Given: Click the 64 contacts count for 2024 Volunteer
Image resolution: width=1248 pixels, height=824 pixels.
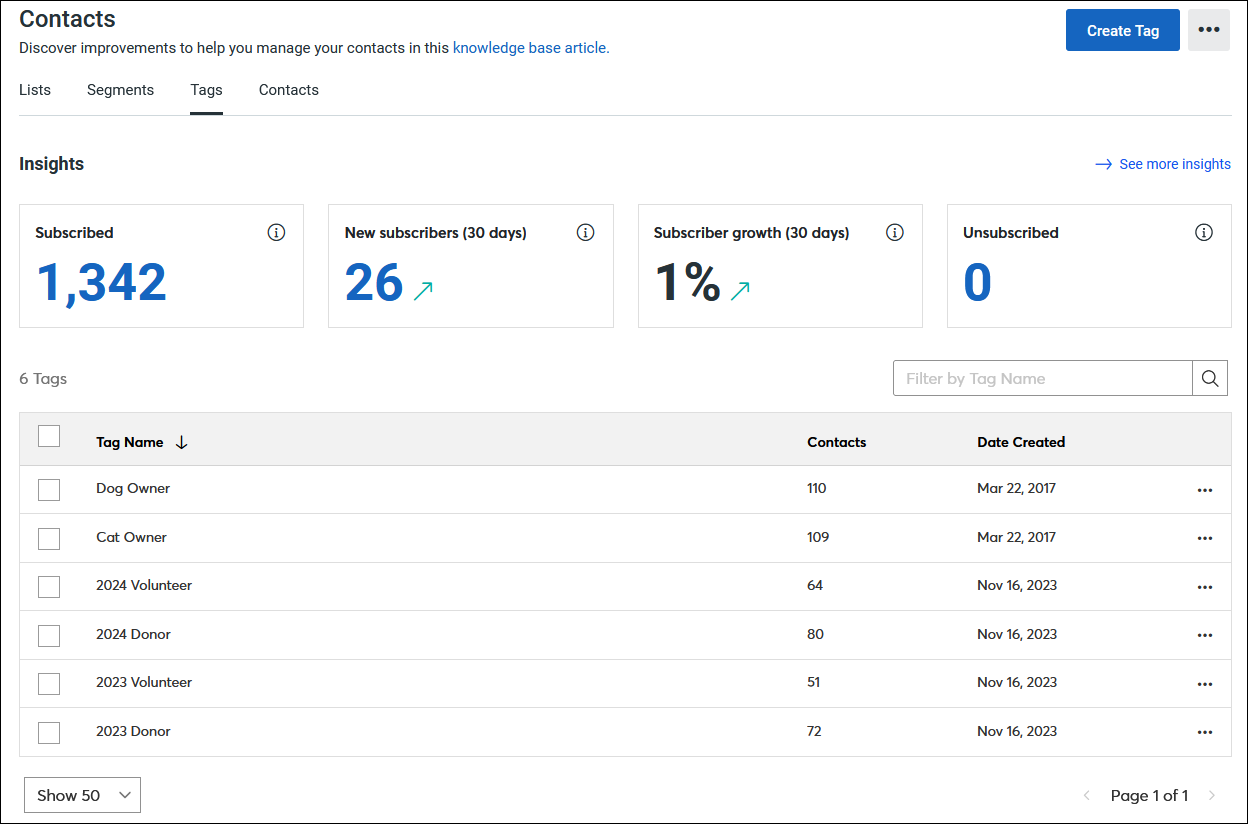Looking at the screenshot, I should tap(815, 585).
